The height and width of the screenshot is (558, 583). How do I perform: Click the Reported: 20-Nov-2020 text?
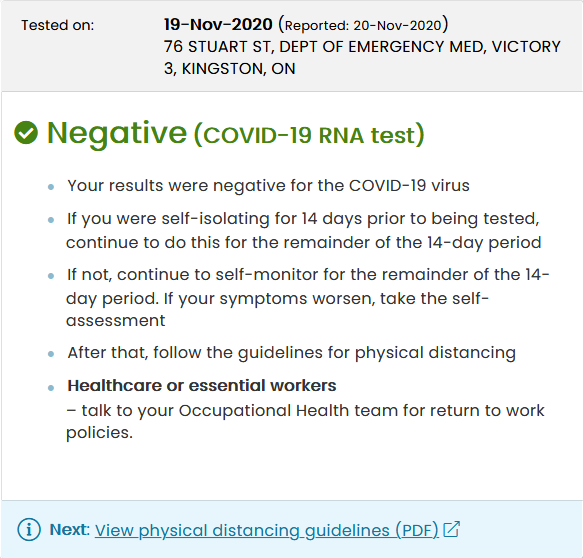point(363,25)
